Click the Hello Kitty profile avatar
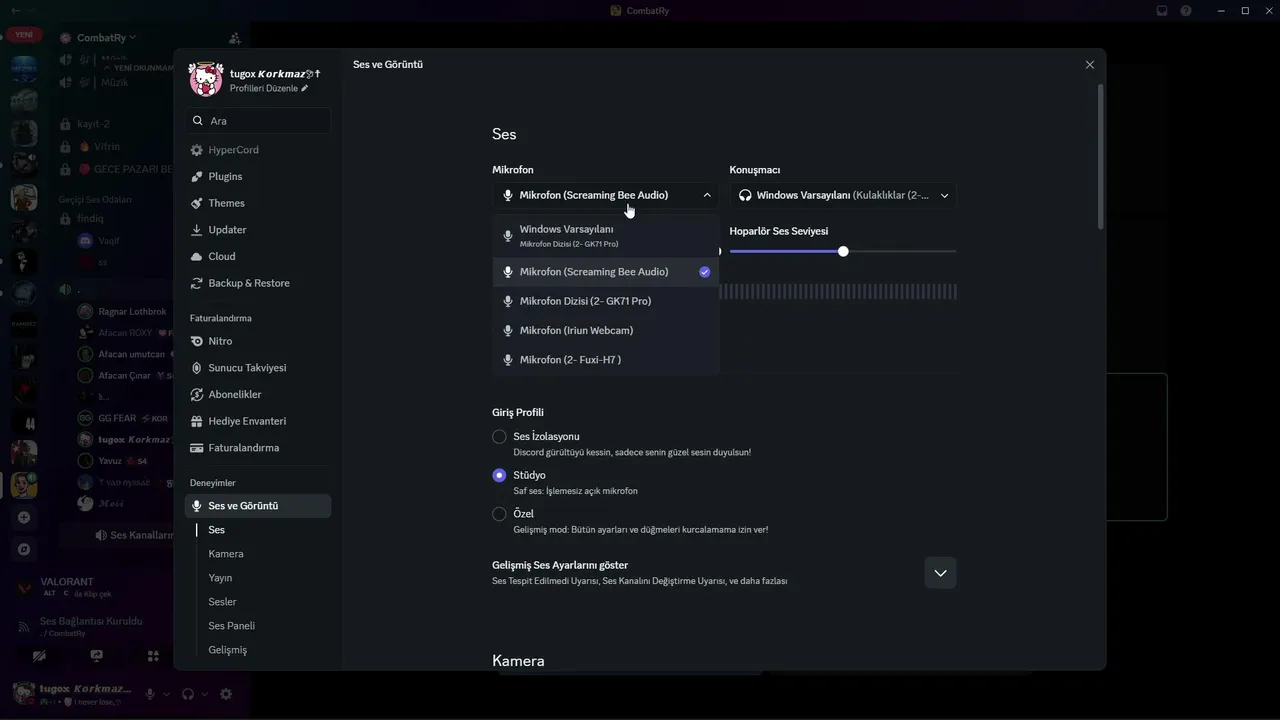This screenshot has width=1280, height=720. 206,80
